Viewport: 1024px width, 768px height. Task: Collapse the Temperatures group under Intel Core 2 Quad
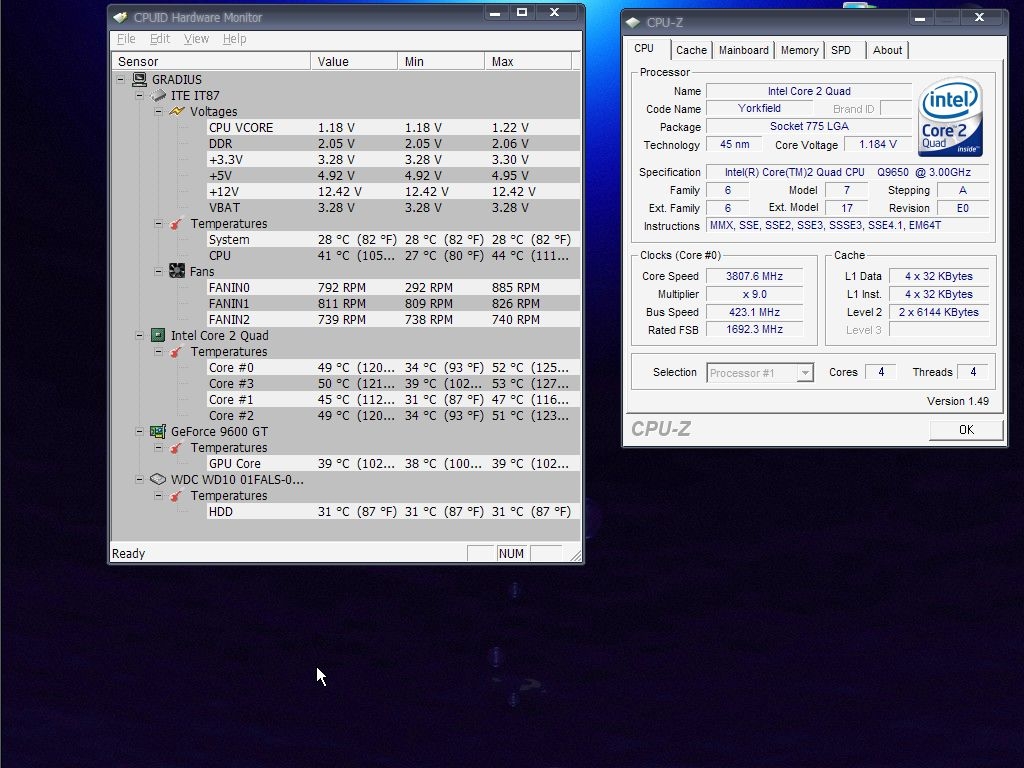pos(159,351)
